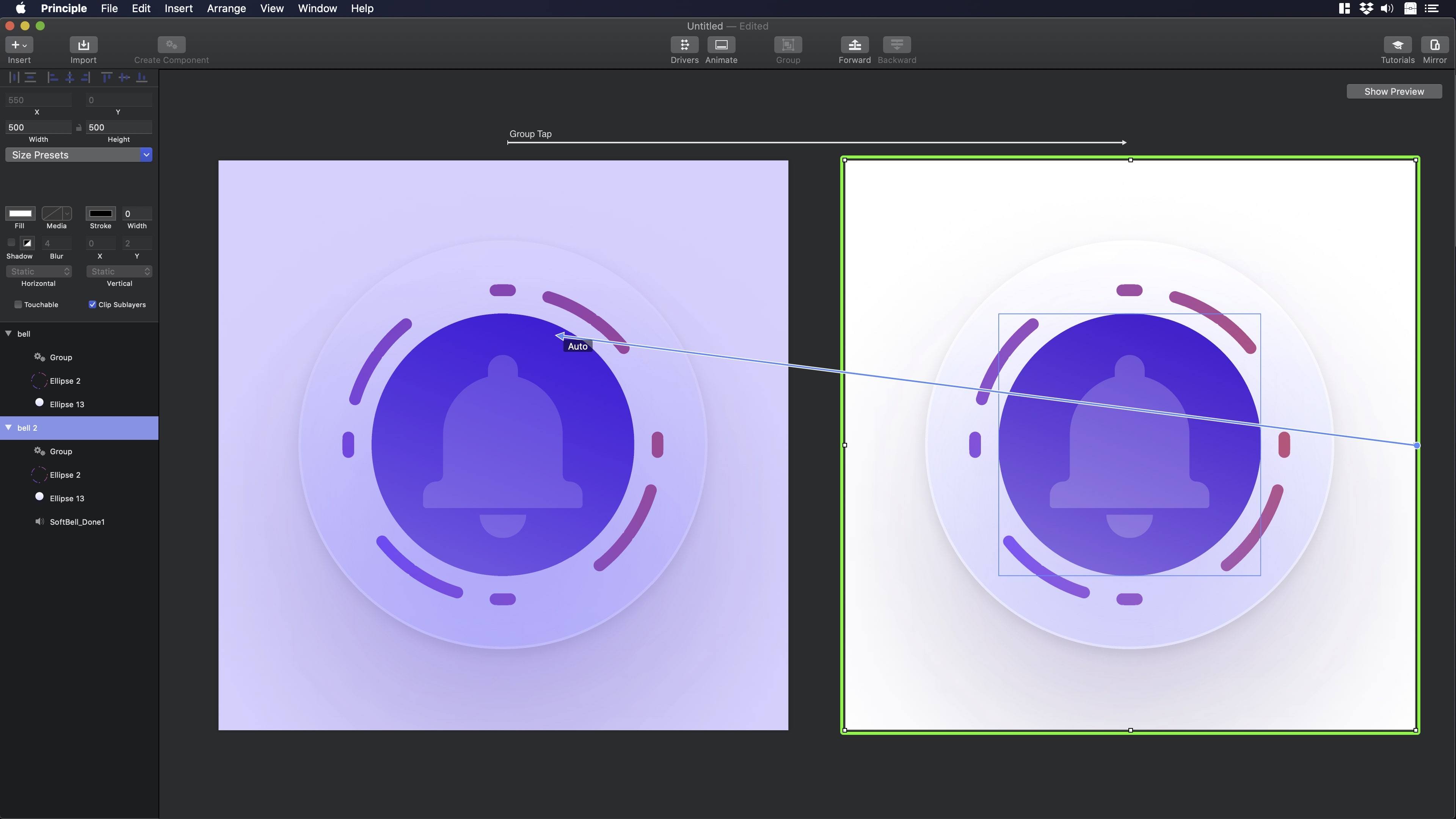Click the Show Preview button
Image resolution: width=1456 pixels, height=819 pixels.
coord(1393,91)
